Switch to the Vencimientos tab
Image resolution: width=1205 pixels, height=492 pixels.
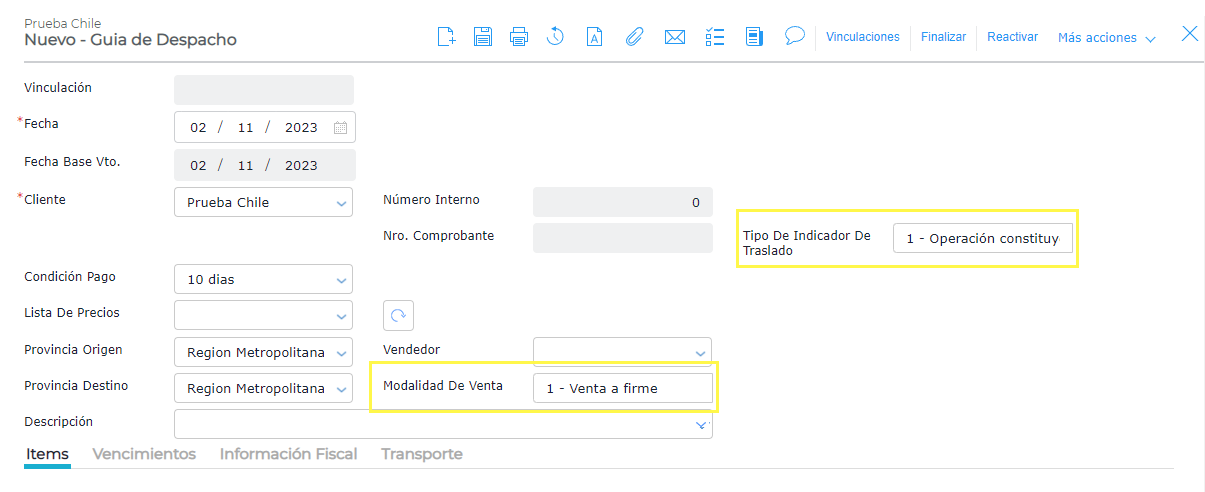click(144, 454)
